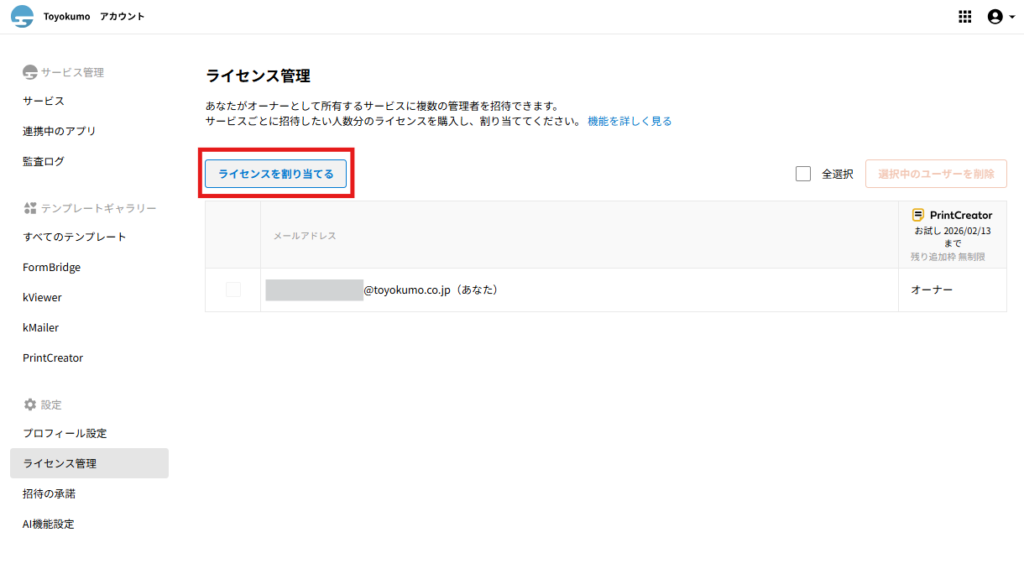Viewport: 1024px width, 574px height.
Task: Open プロフィール設定 in sidebar
Action: [x=65, y=433]
